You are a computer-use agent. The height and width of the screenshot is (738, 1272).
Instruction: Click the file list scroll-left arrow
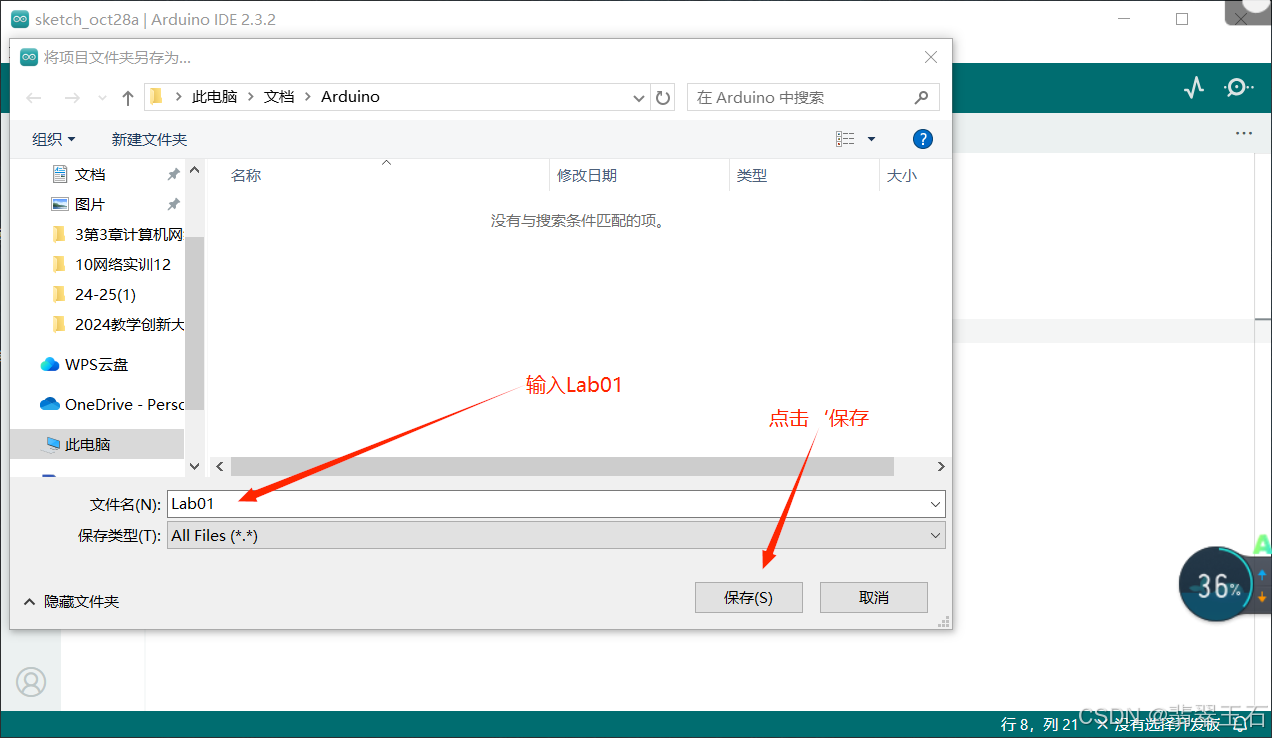click(221, 466)
